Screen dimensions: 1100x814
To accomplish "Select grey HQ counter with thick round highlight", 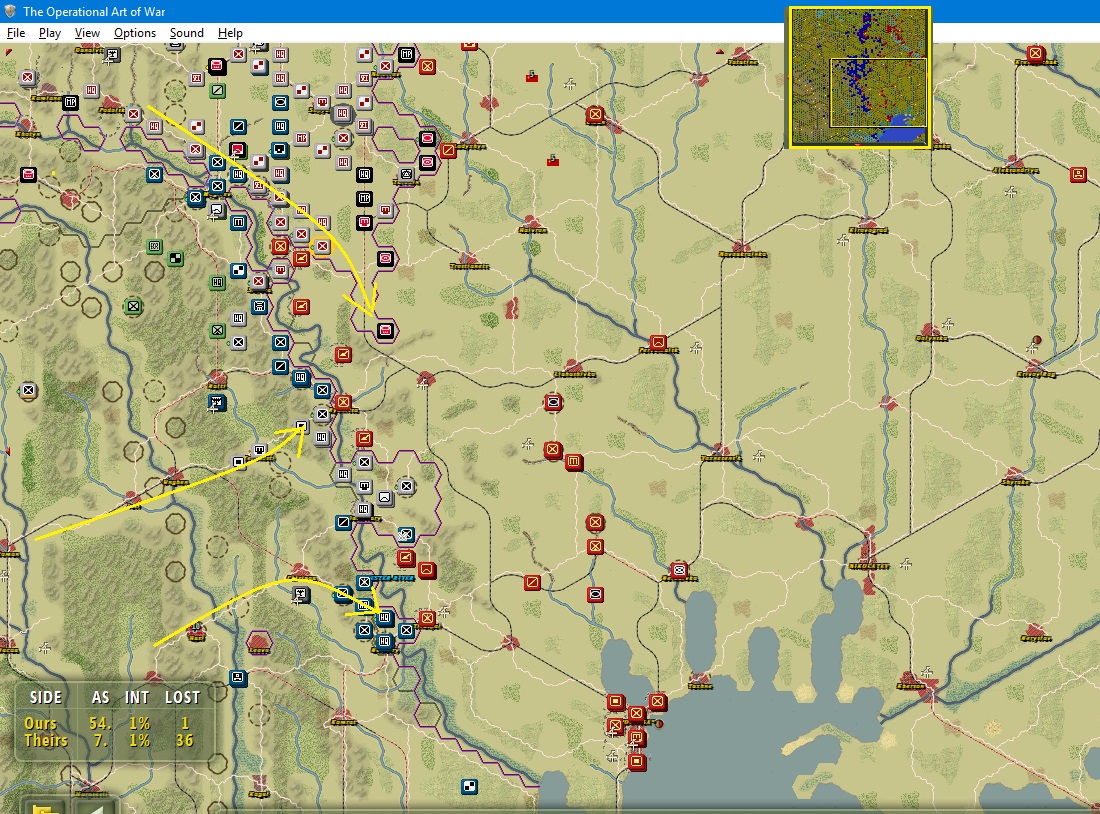I will point(342,114).
